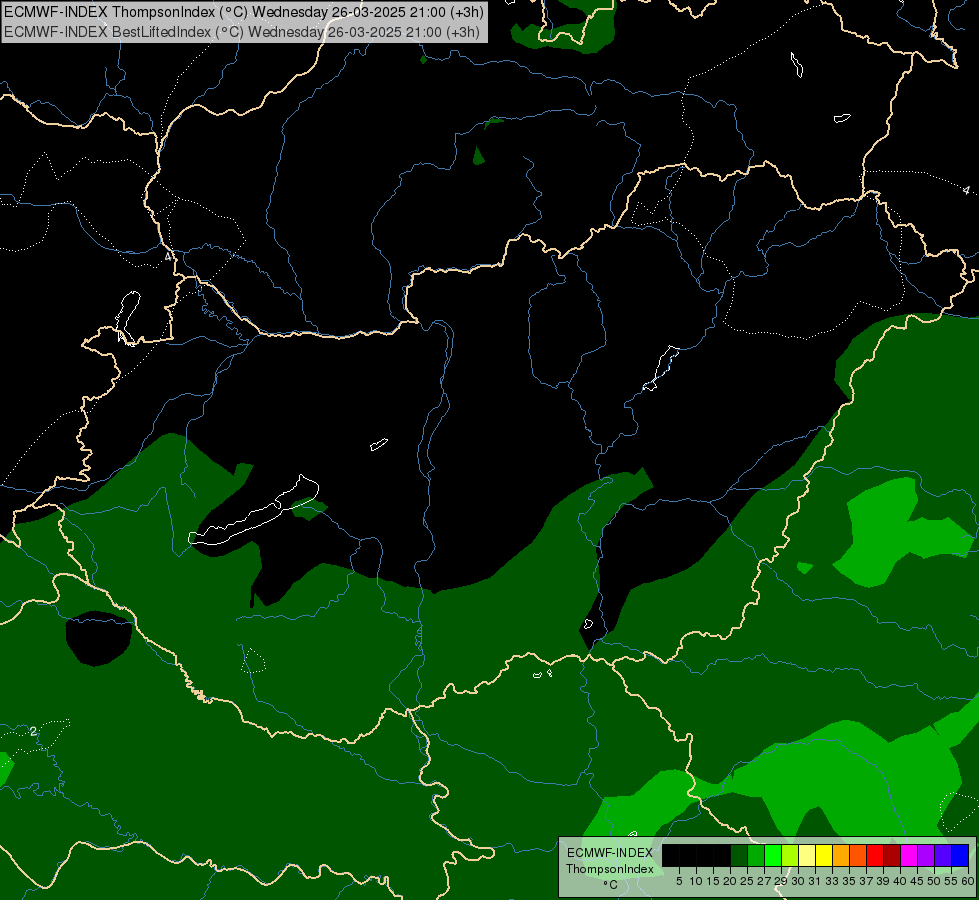Select the magenta 40–45 legend swatch

[x=909, y=855]
